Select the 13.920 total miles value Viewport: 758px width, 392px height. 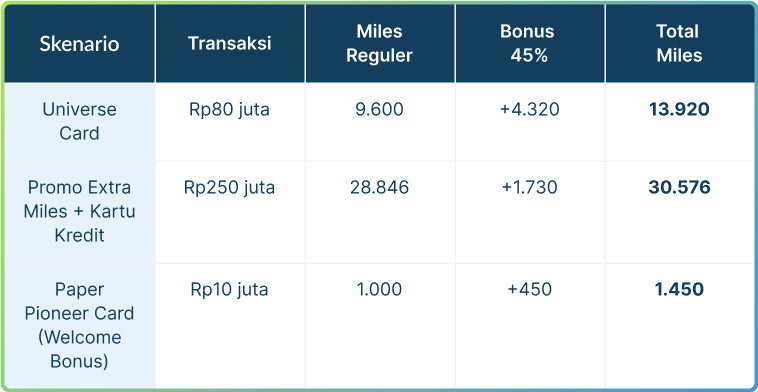[x=679, y=109]
